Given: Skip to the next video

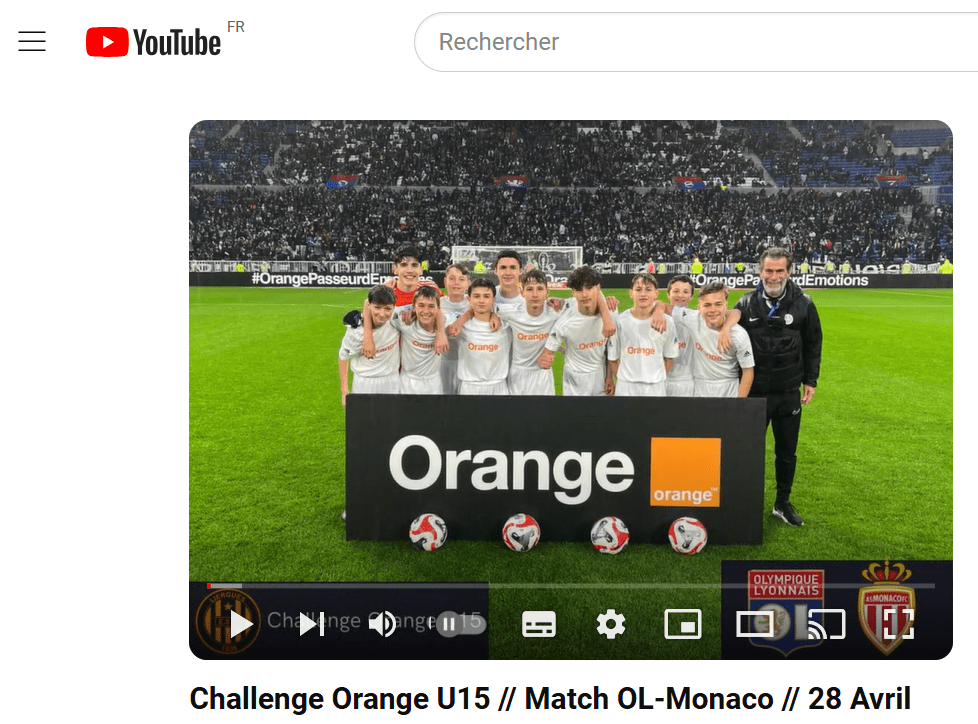Looking at the screenshot, I should 312,624.
